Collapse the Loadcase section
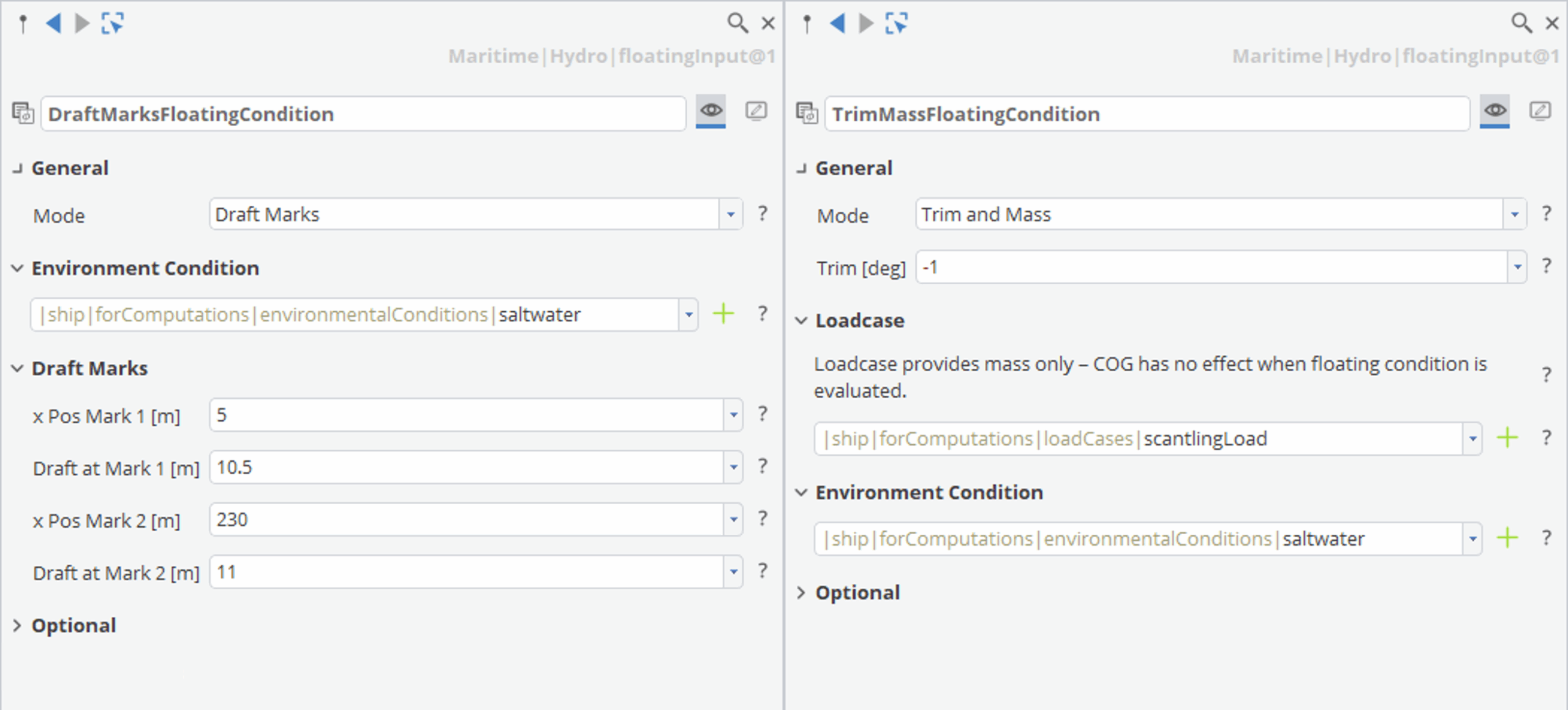Screen dimensions: 1568x710 pos(801,321)
